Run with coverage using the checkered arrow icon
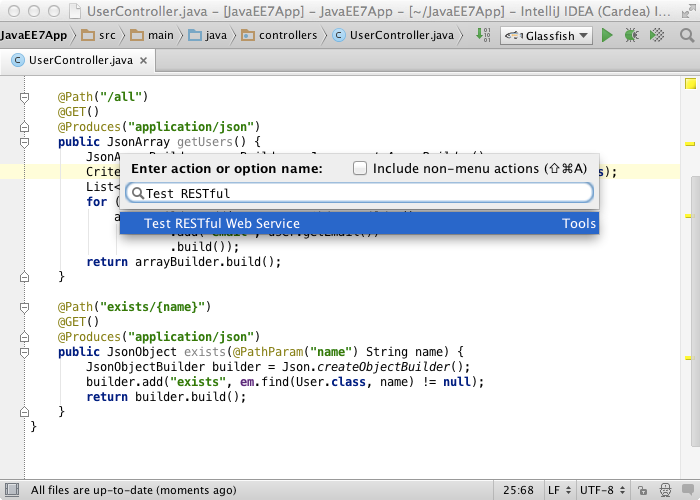The image size is (700, 500). 657,35
